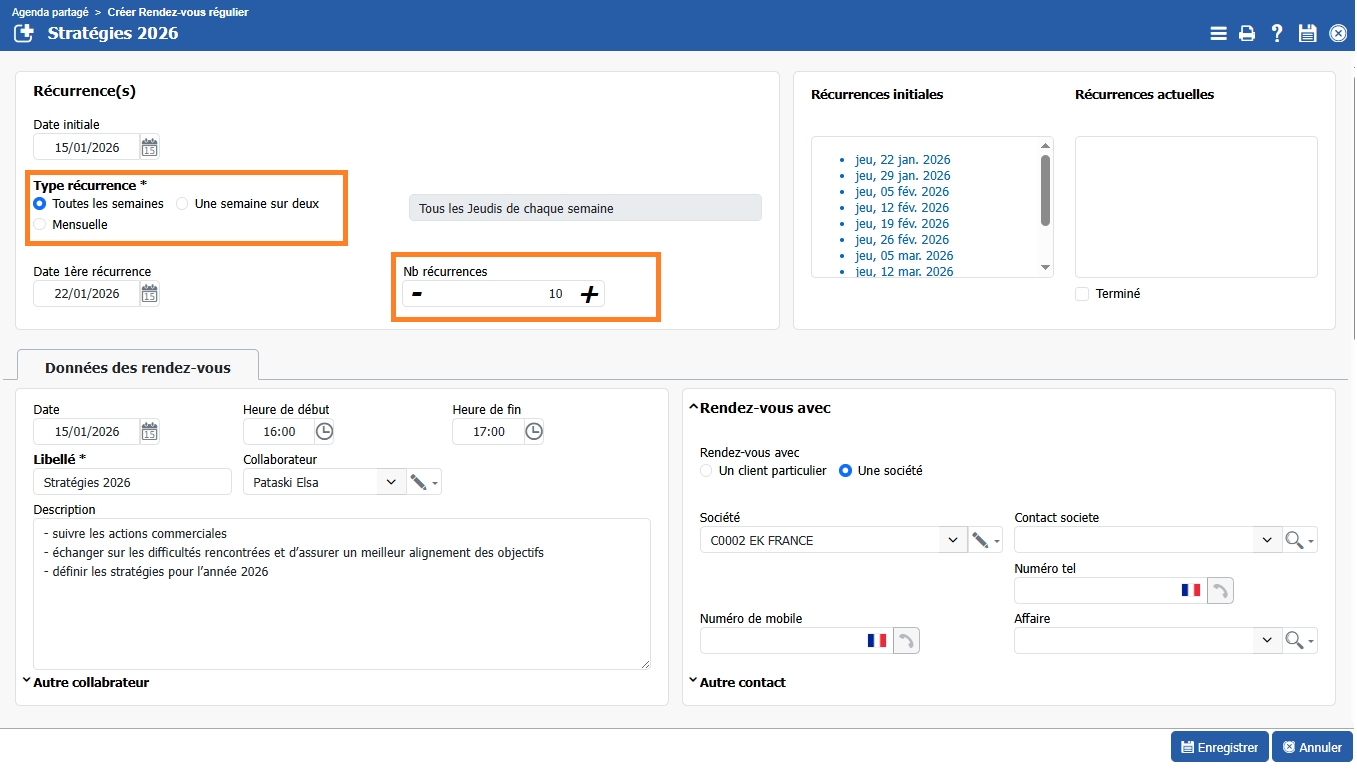Open the Société dropdown C0002 EK FRANCE
This screenshot has height=769, width=1357.
(x=951, y=540)
